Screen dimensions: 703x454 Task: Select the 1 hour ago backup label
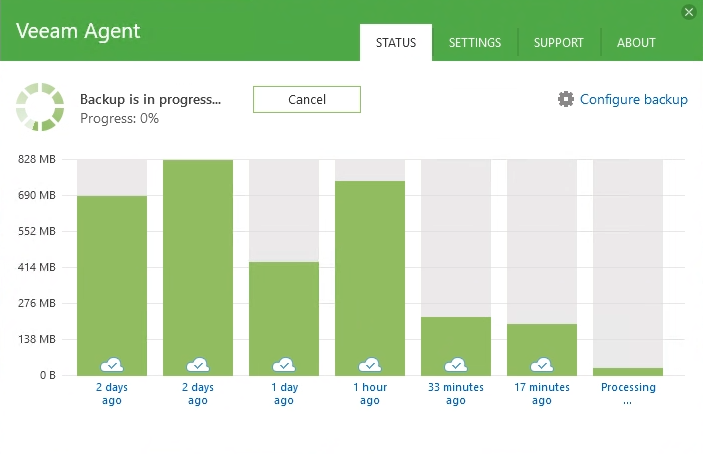(x=370, y=394)
